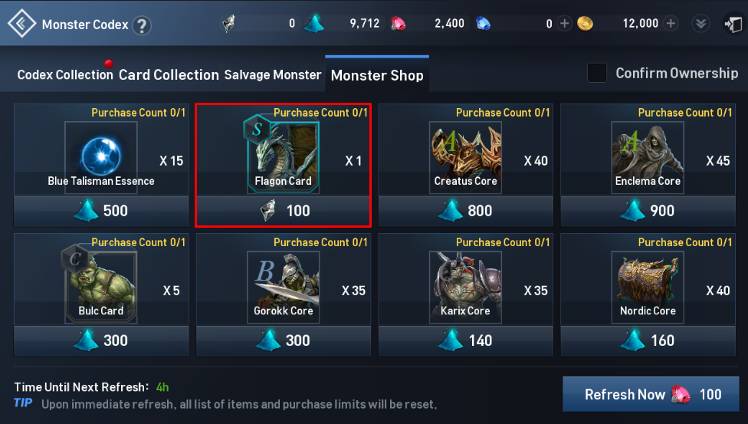
Task: Select the Flagon Card thumbnail
Action: coord(283,157)
